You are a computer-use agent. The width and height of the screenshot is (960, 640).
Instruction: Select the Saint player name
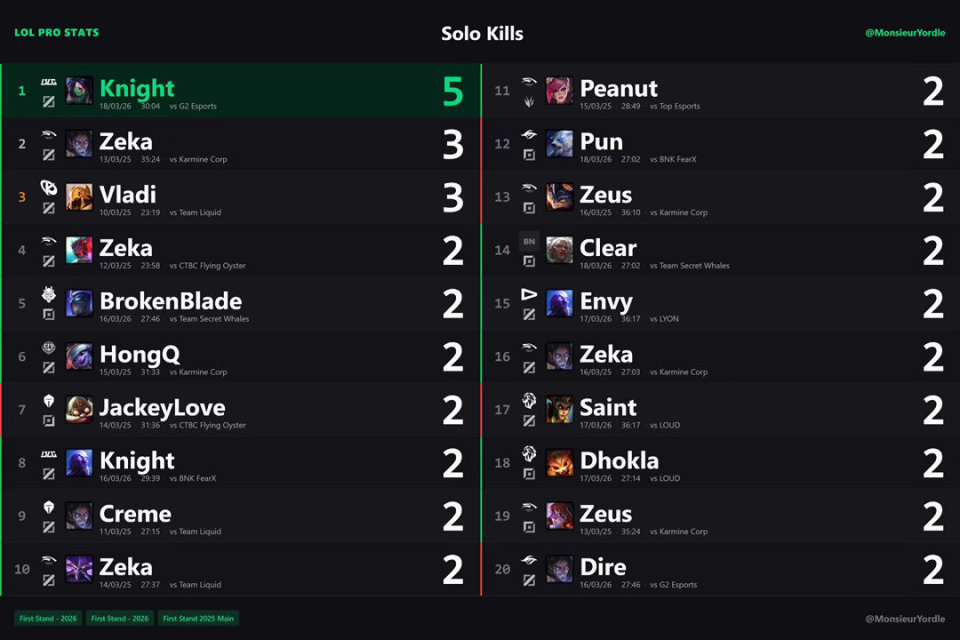608,407
